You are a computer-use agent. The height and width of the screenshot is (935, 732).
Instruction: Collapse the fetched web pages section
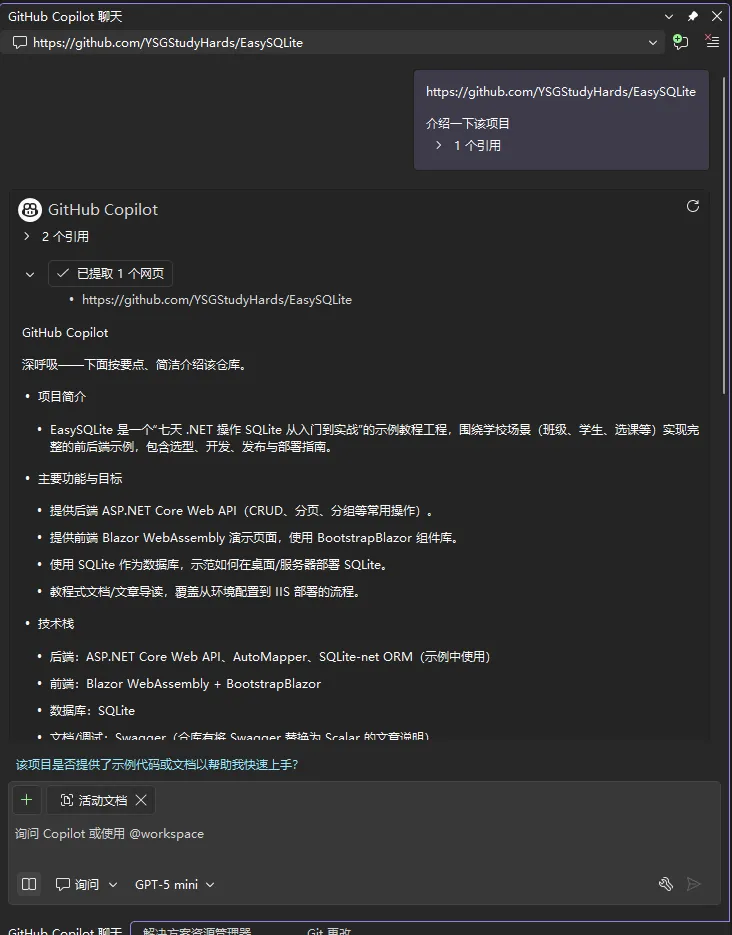(30, 274)
